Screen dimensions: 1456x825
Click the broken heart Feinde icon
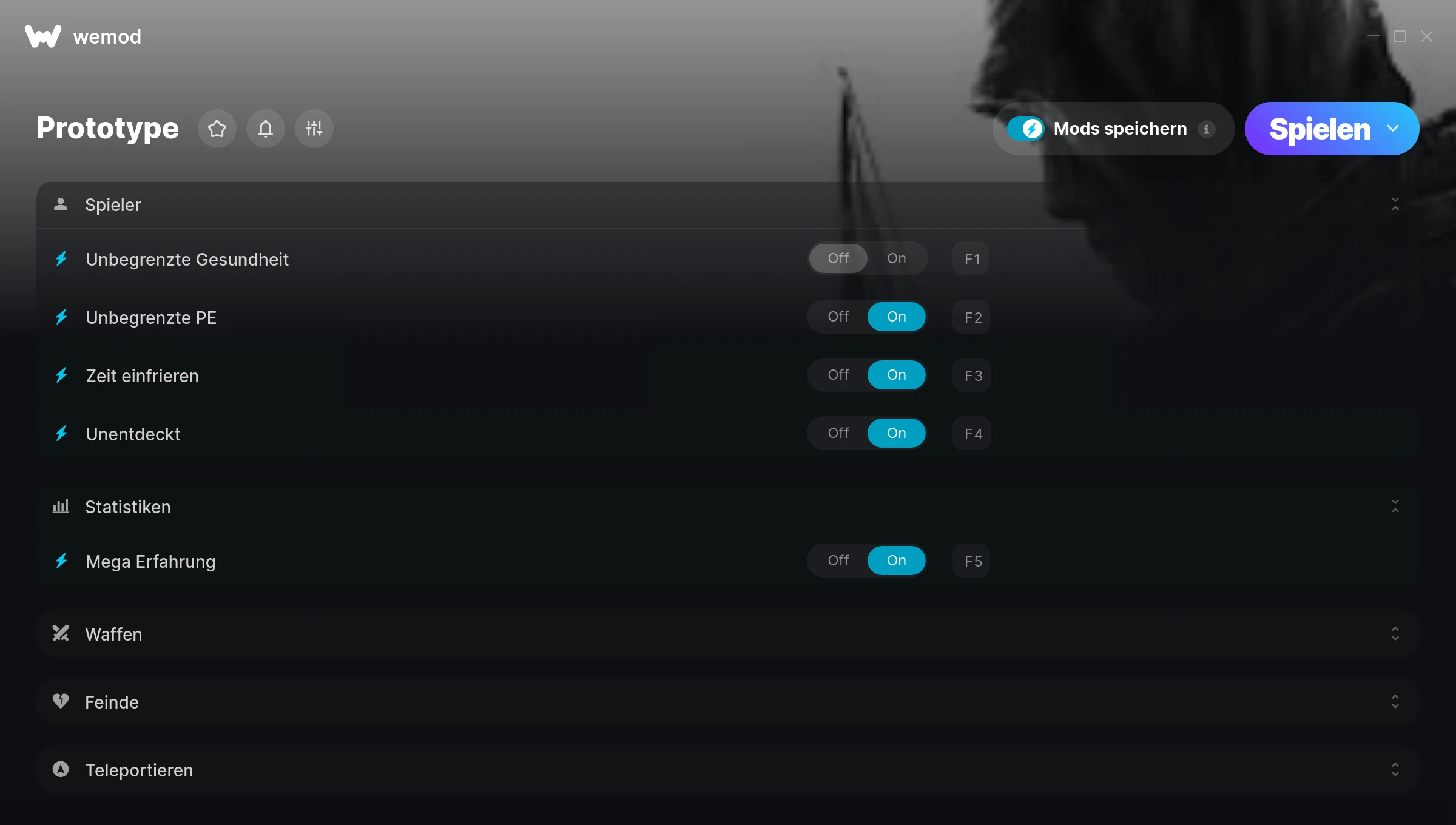[61, 701]
